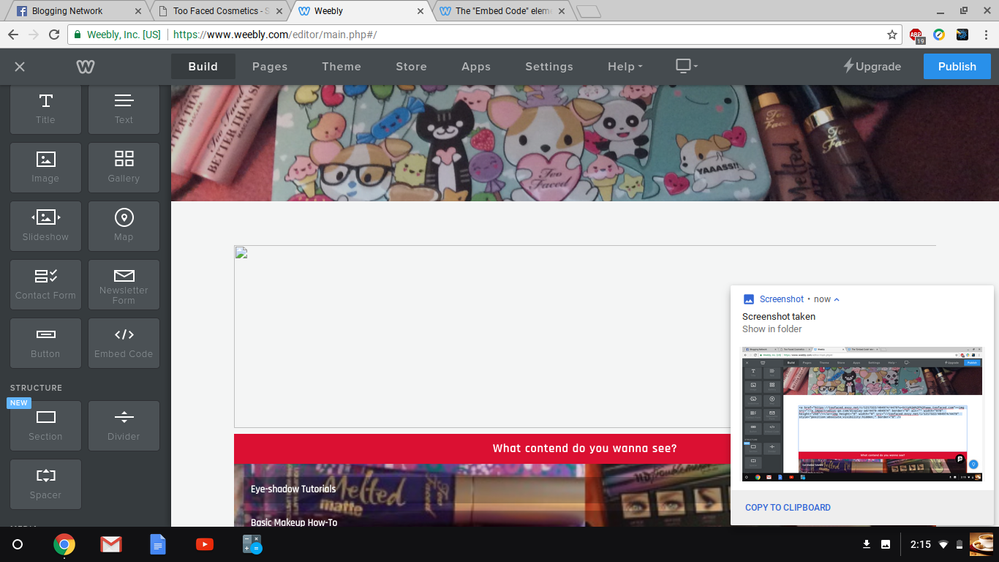Reload the page
The image size is (999, 562).
point(54,34)
